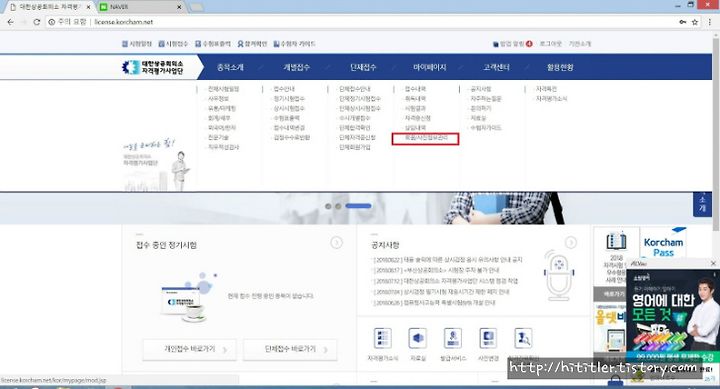Select 접수내역 under 마이페이지
The height and width of the screenshot is (389, 720).
click(415, 89)
